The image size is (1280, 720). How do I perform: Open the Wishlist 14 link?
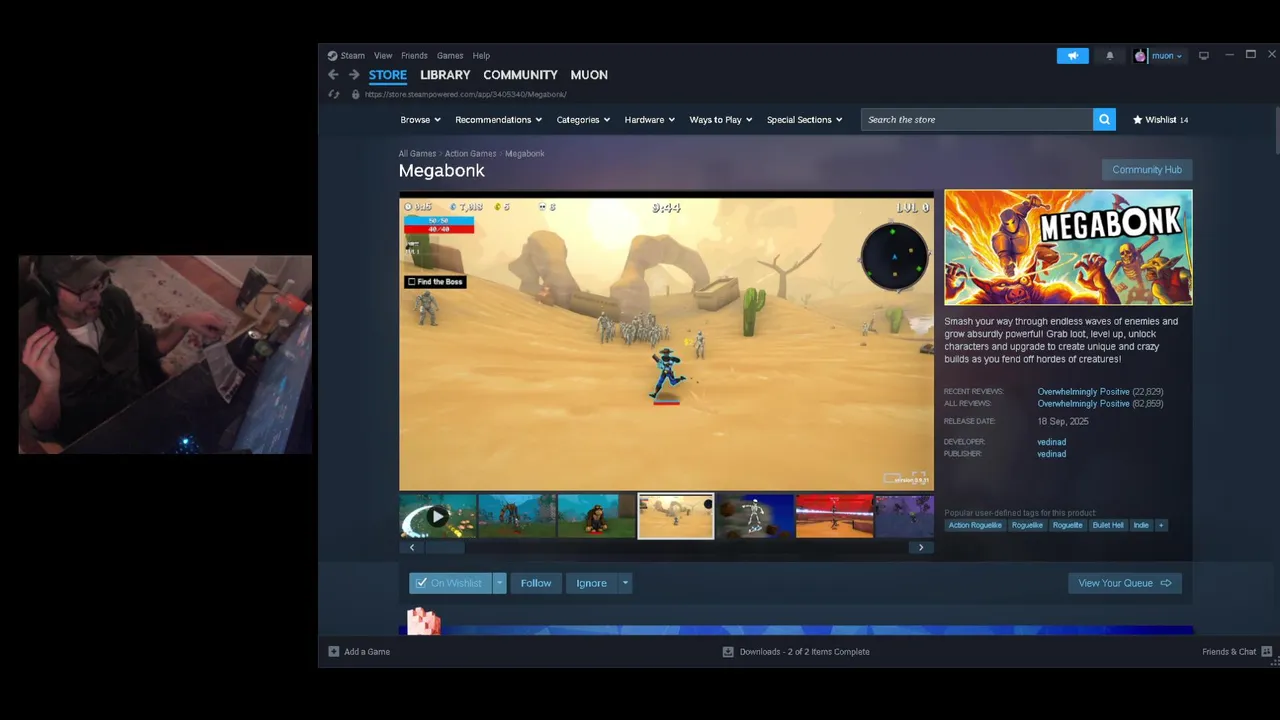coord(1160,120)
